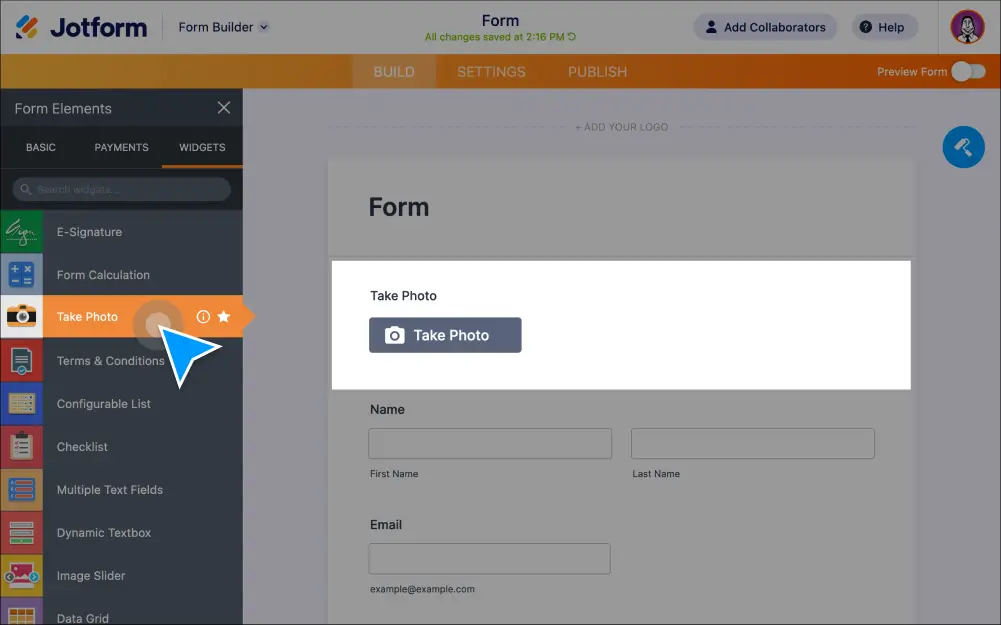Screen dimensions: 1001x625
Task: Open the user profile avatar
Action: click(x=967, y=27)
